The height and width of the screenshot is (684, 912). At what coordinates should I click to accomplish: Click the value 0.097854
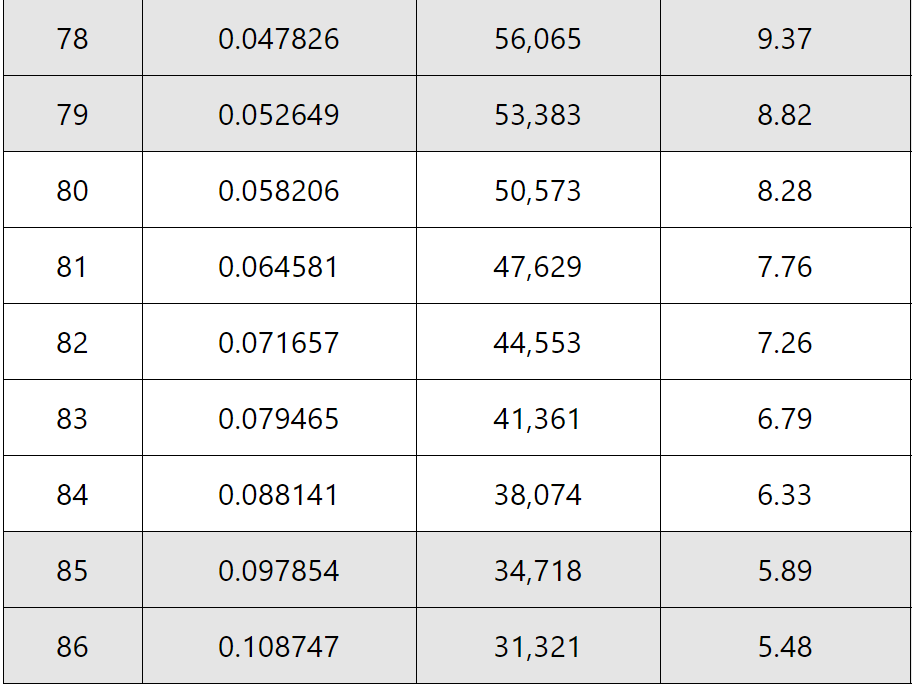(279, 571)
